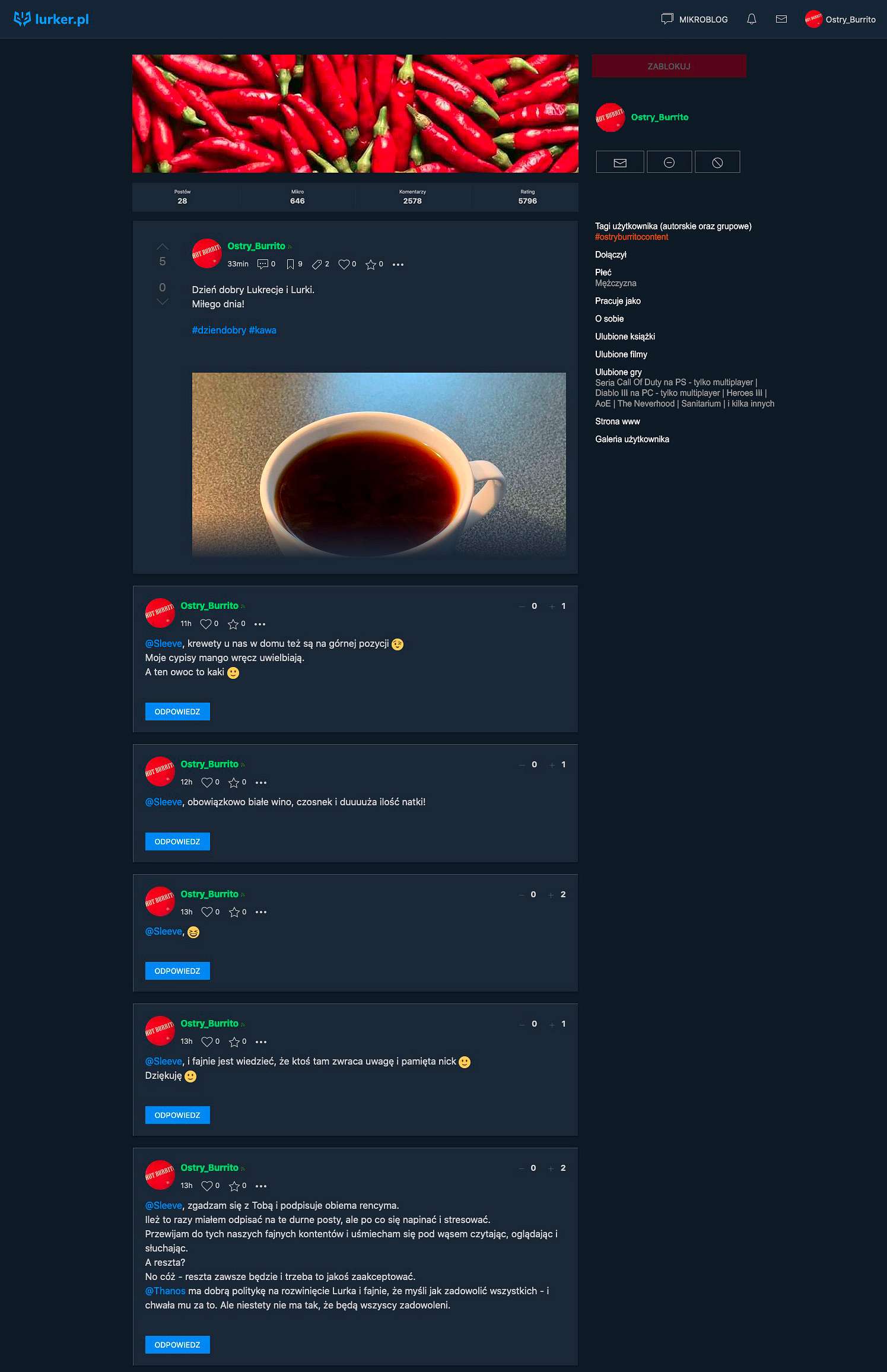Like the coffee post with heart icon

point(344,264)
